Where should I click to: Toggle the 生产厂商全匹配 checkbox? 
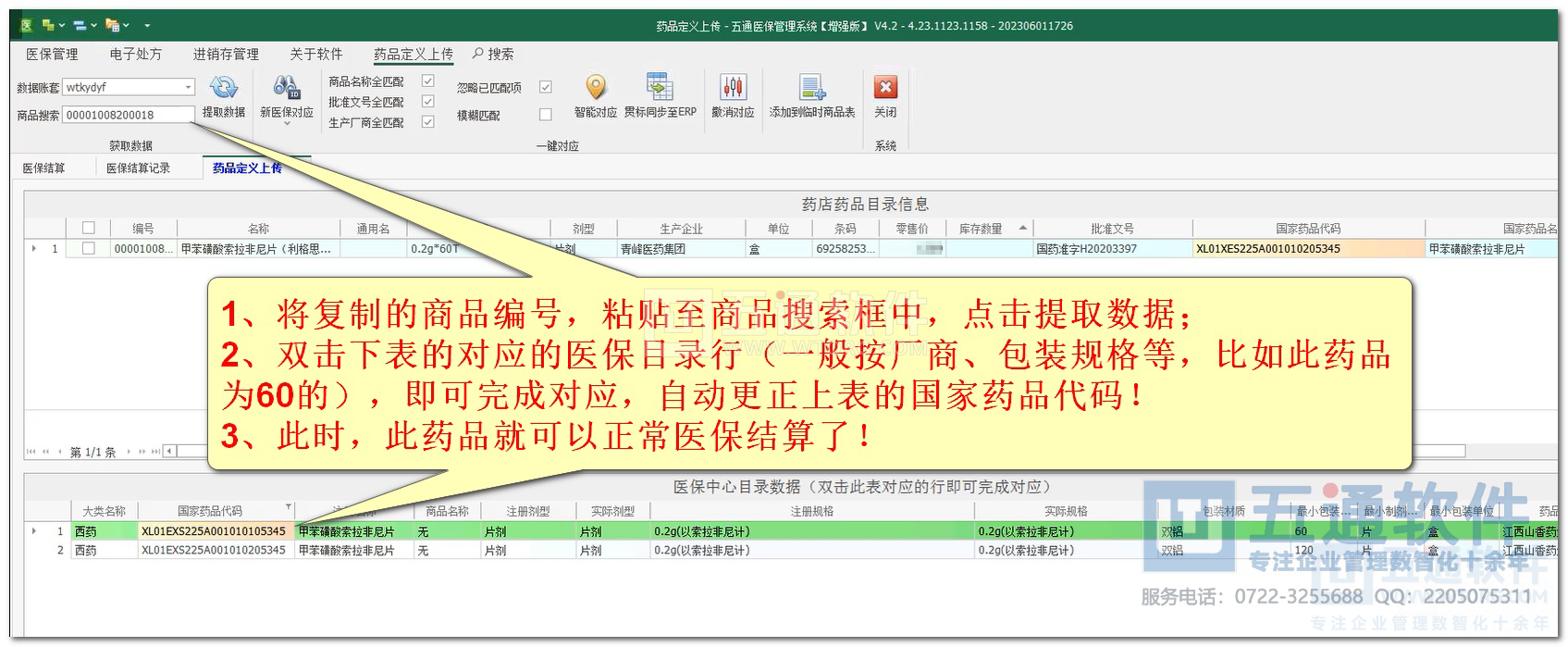point(428,122)
